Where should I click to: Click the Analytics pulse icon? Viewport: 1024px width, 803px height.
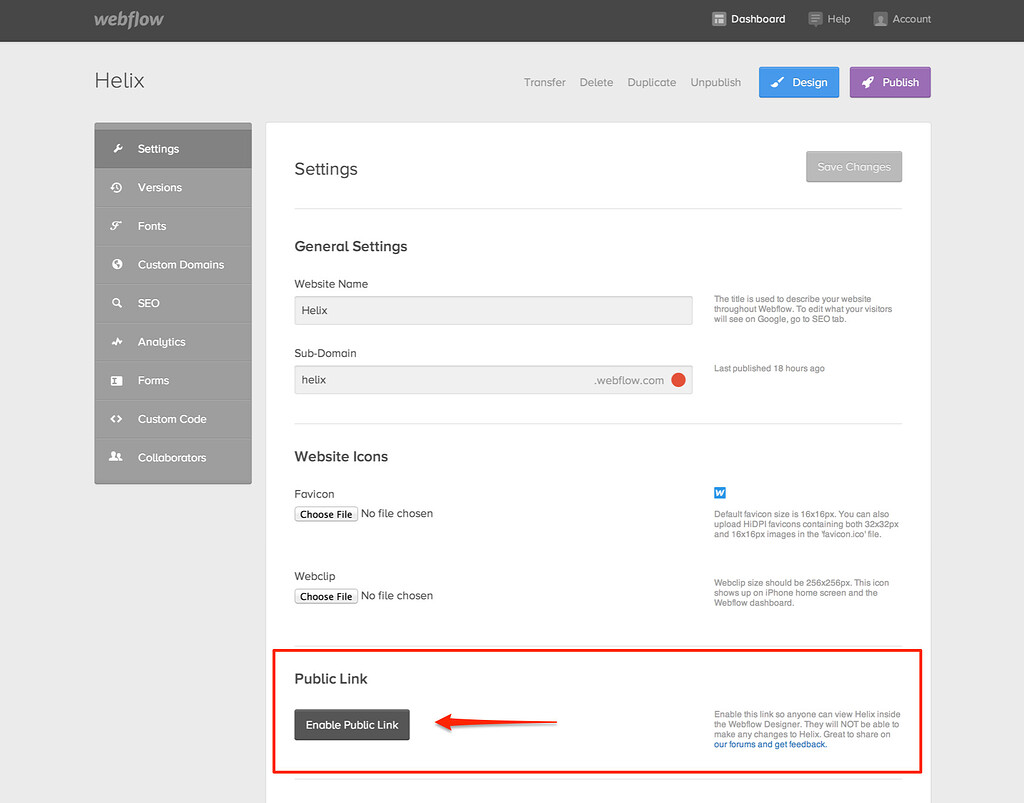pyautogui.click(x=117, y=341)
